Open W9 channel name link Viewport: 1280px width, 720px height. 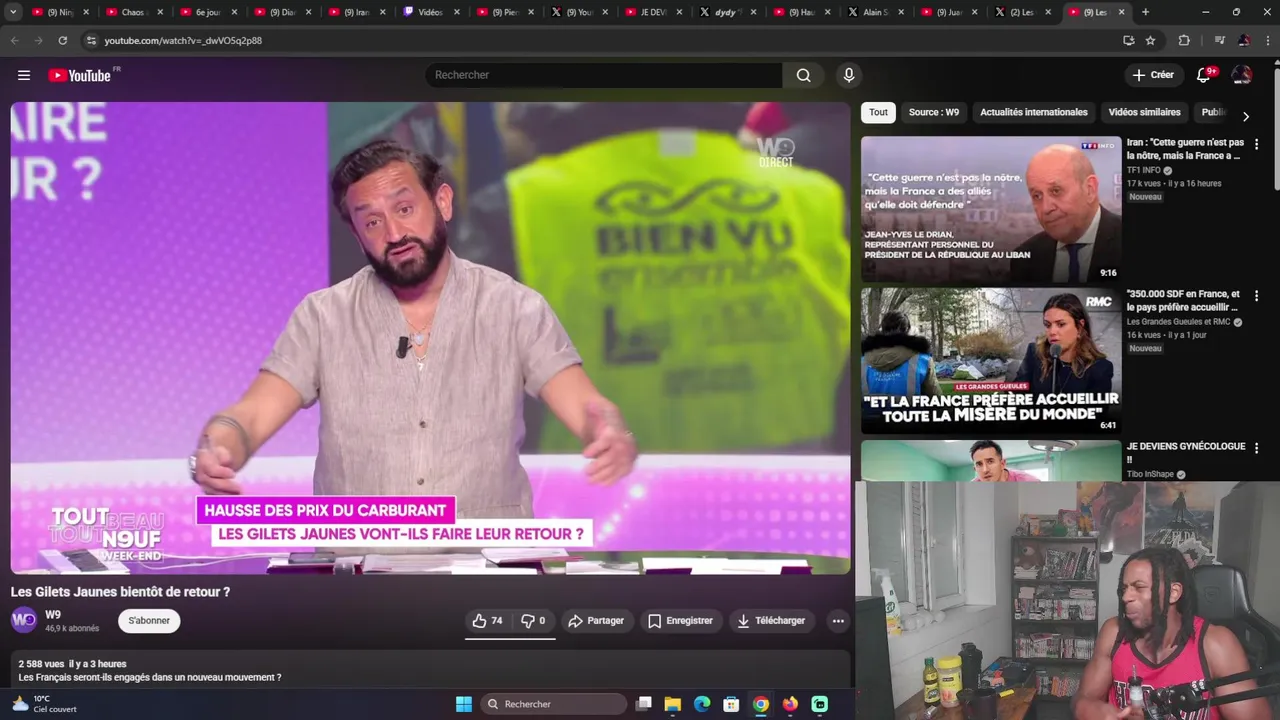[53, 615]
